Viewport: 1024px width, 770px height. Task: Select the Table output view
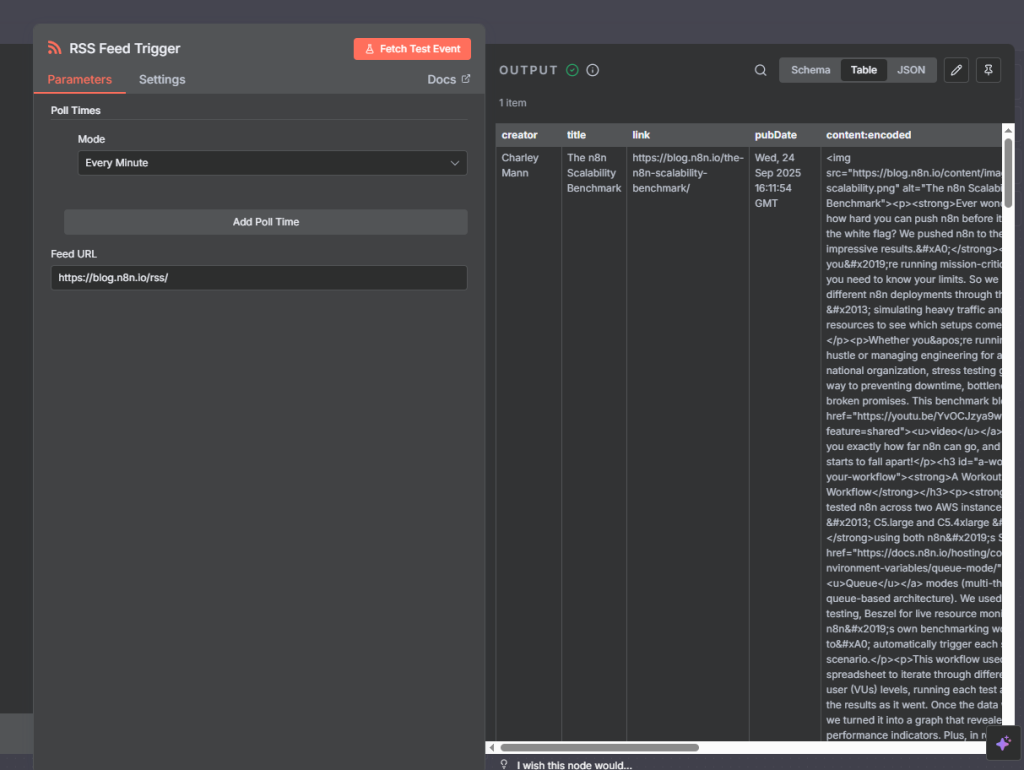coord(863,70)
